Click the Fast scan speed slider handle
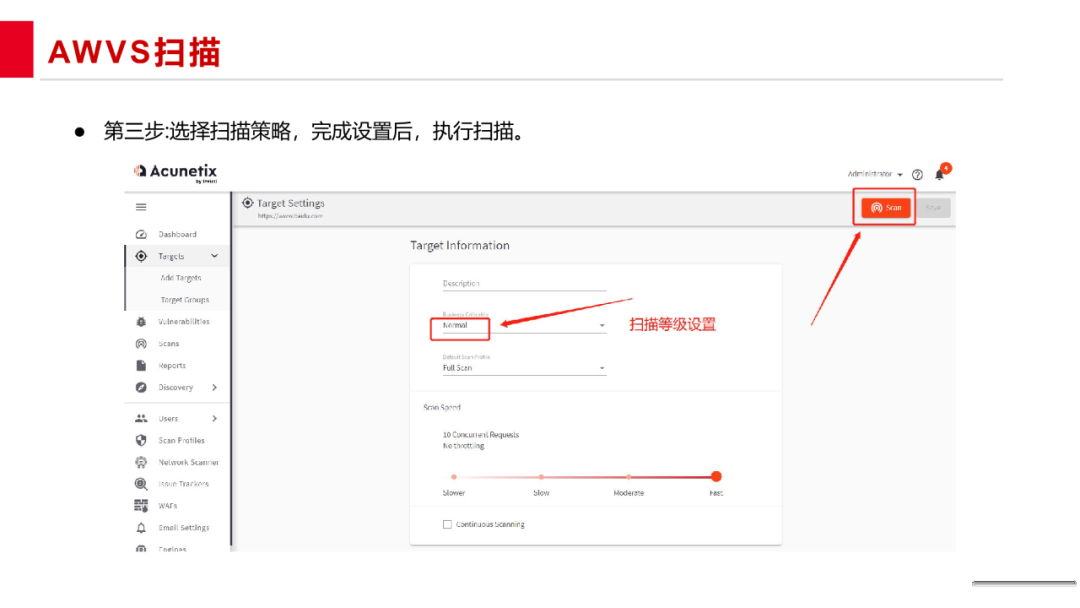Image resolution: width=1080 pixels, height=608 pixels. click(716, 476)
